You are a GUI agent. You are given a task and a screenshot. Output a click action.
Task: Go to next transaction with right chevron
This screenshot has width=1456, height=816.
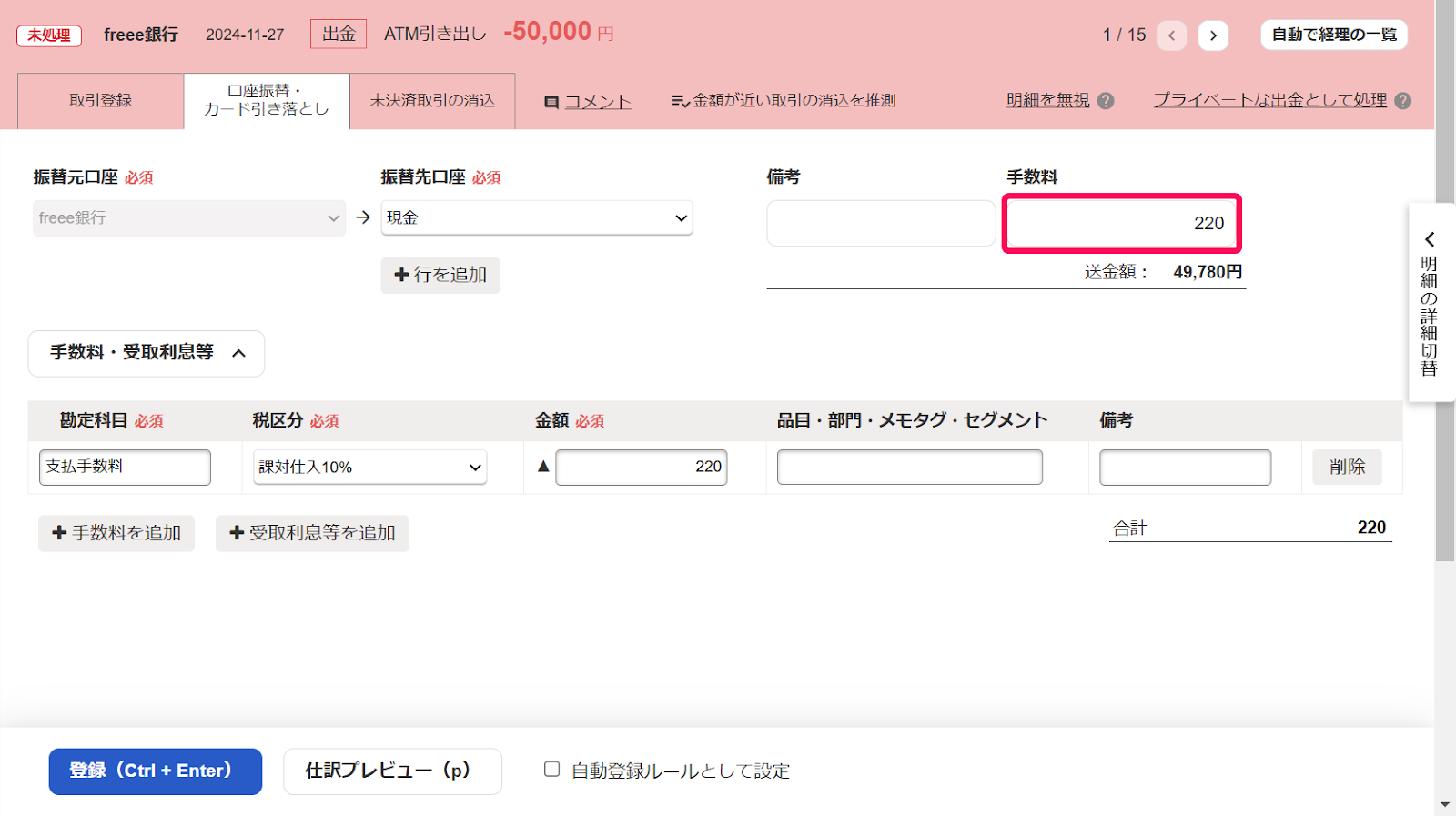[x=1213, y=35]
